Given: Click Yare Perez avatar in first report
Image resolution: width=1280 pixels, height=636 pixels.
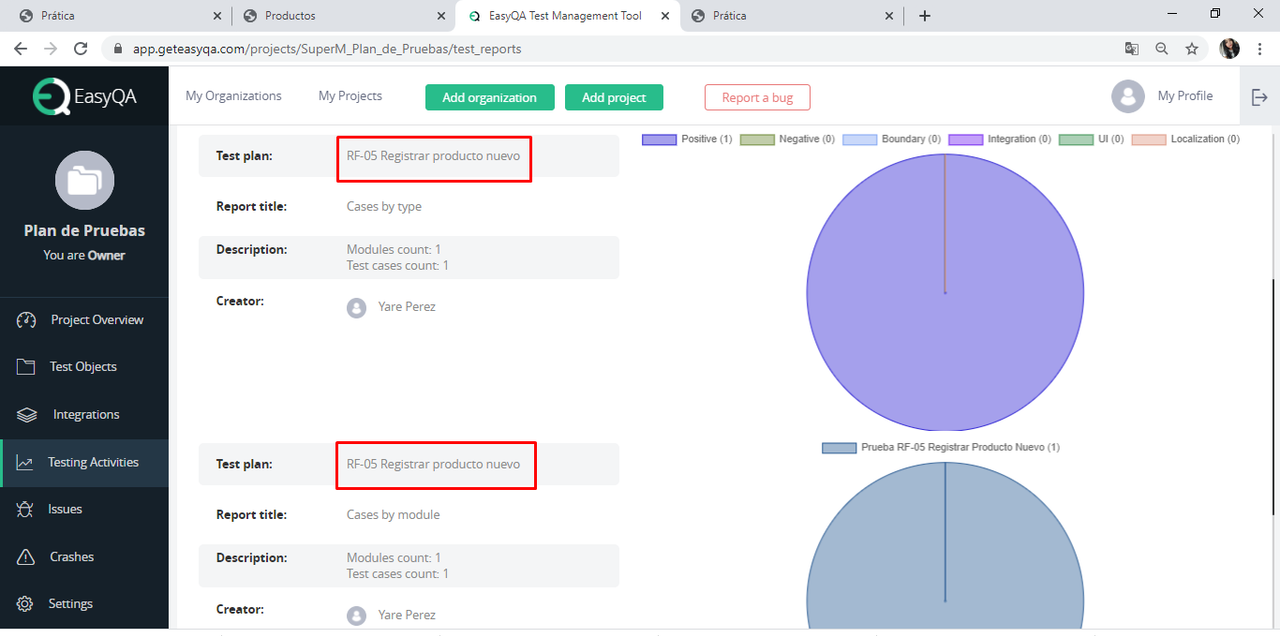Looking at the screenshot, I should (x=356, y=308).
